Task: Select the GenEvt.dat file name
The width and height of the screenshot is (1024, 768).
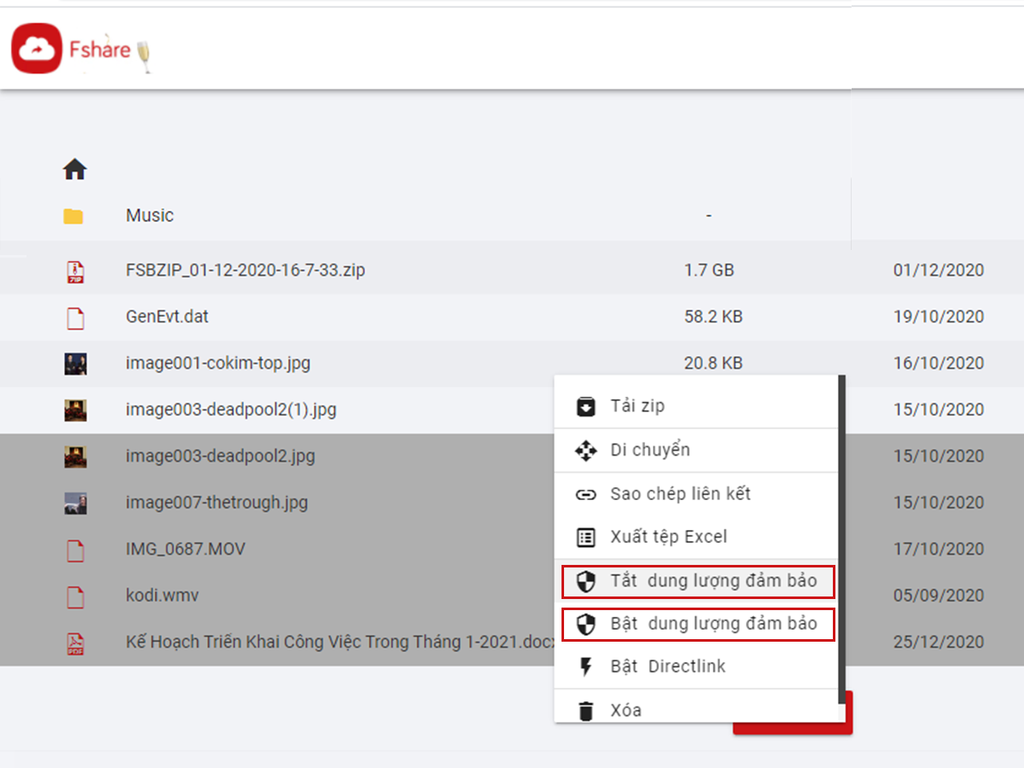Action: point(167,317)
